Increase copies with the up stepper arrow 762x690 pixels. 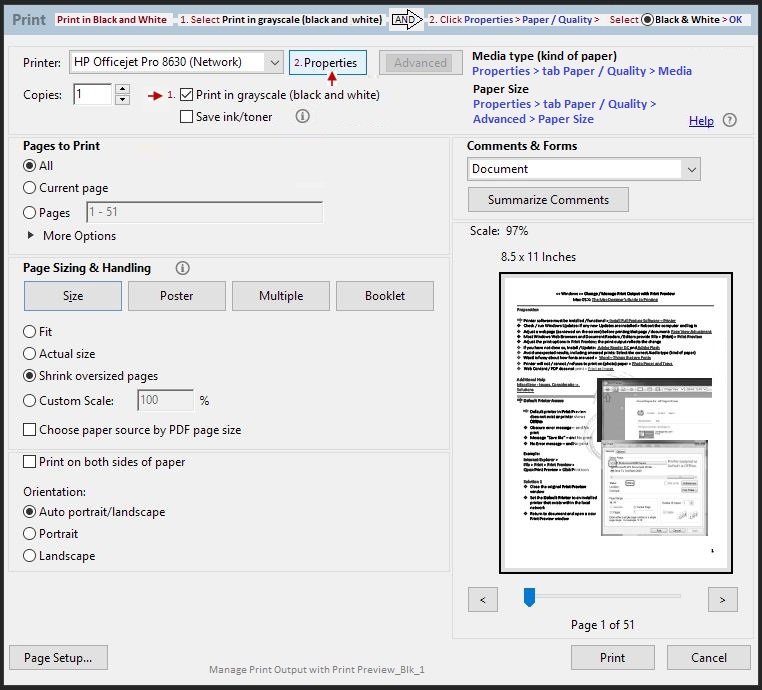122,89
